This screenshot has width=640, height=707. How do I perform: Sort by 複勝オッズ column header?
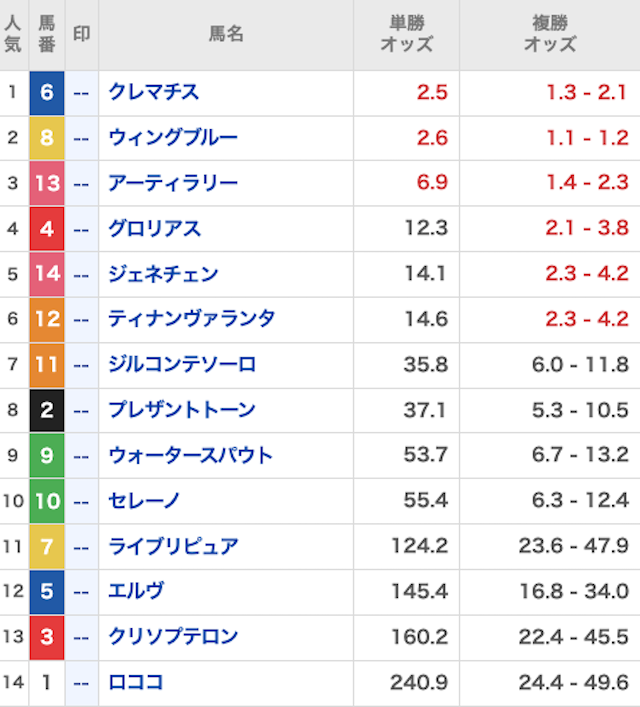(x=550, y=34)
